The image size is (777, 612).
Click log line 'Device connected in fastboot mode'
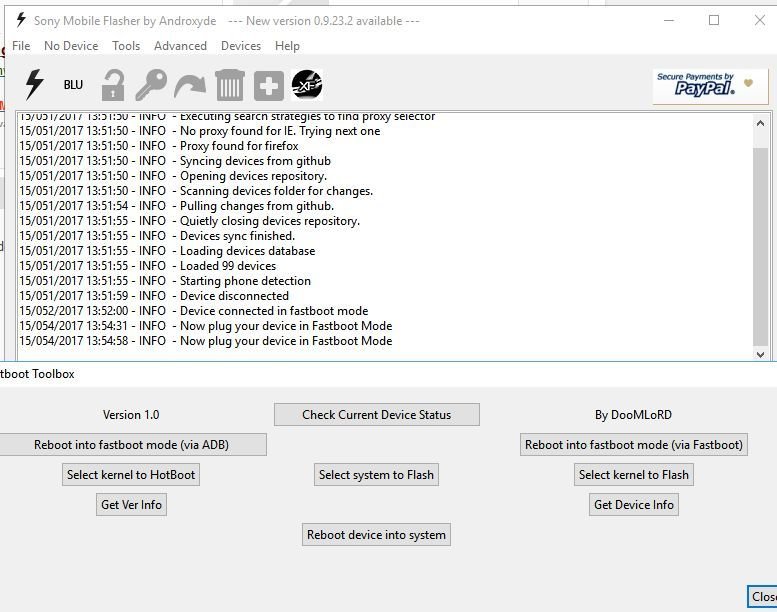194,311
